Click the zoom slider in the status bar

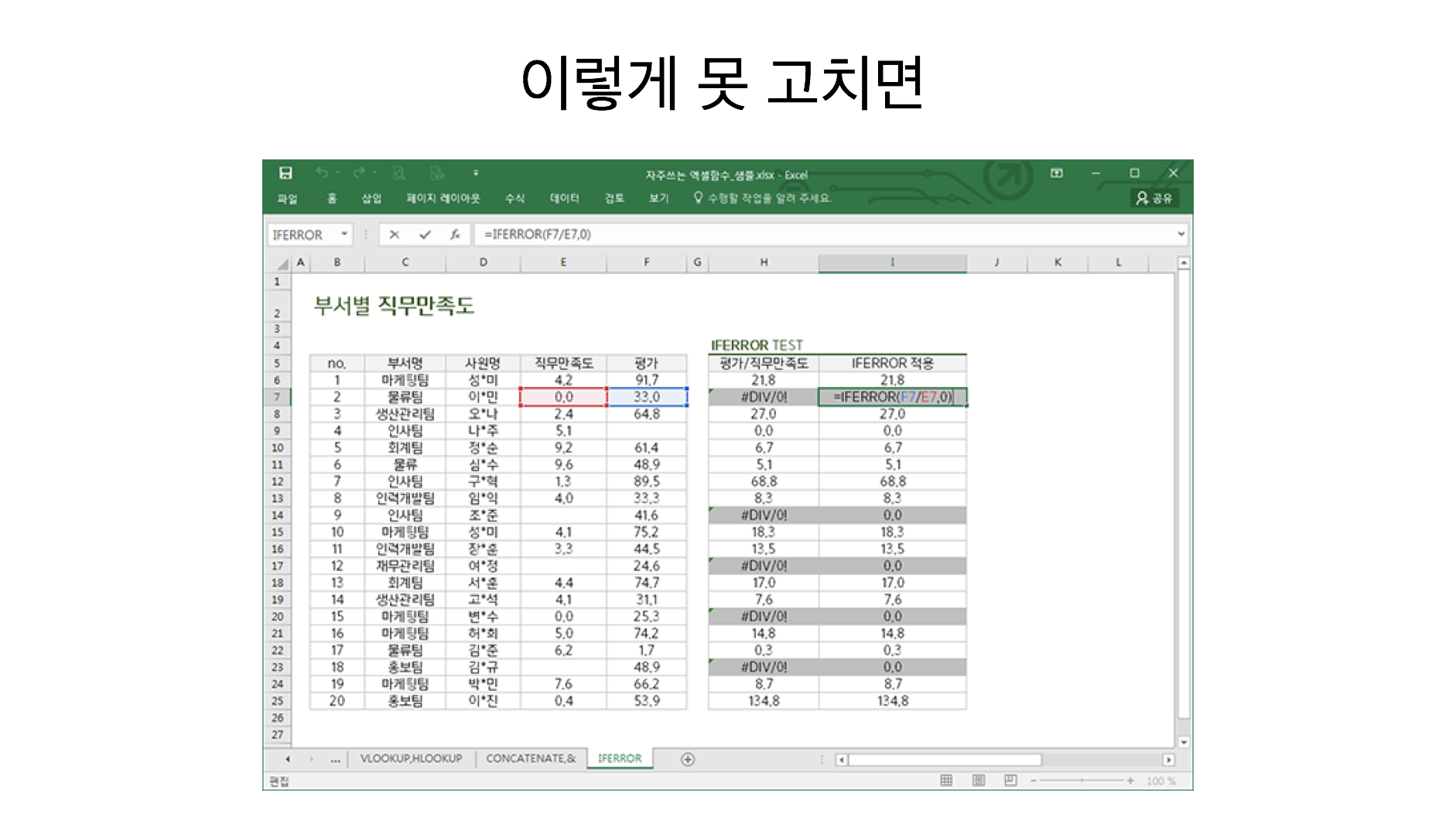1082,781
